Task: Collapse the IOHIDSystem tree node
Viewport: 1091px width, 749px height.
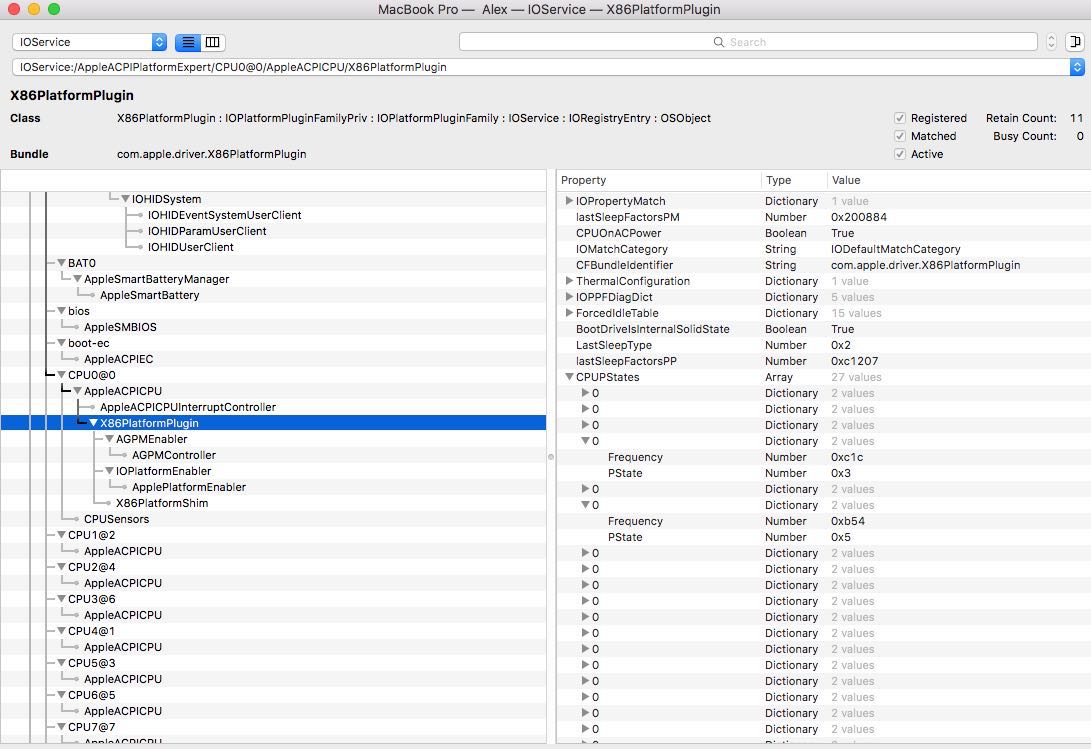Action: coord(125,199)
